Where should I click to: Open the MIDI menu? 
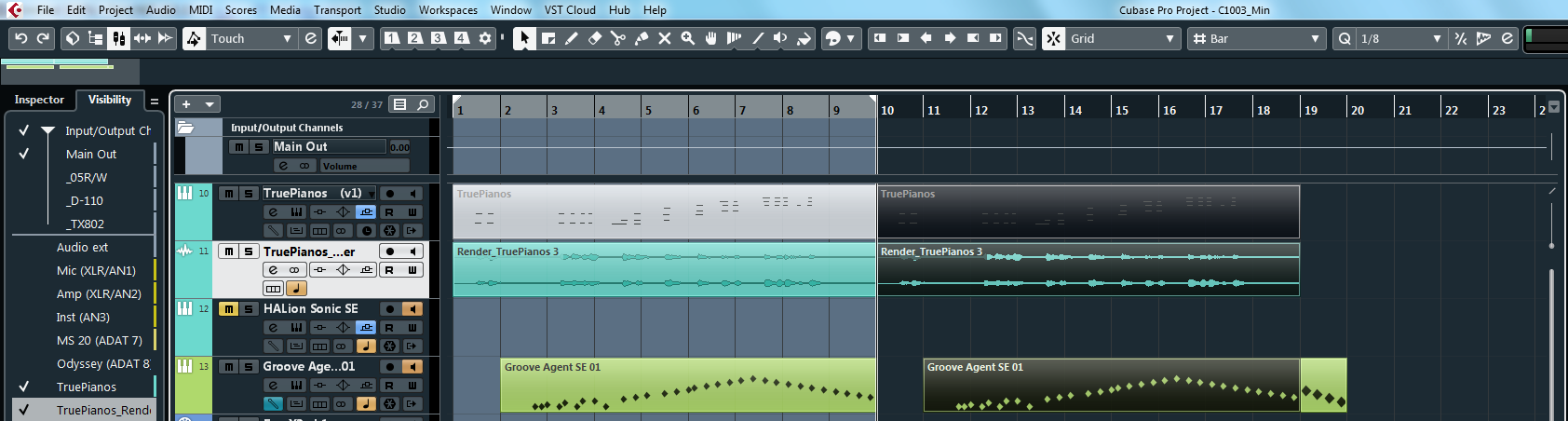point(200,10)
